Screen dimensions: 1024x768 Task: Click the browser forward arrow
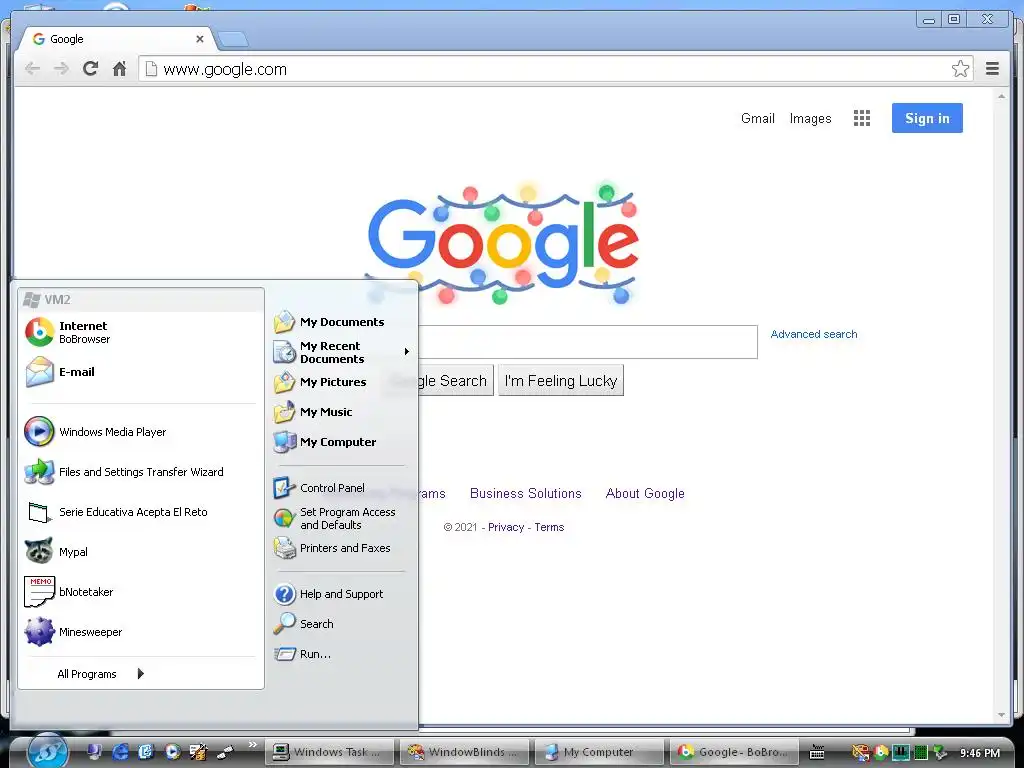pos(61,69)
